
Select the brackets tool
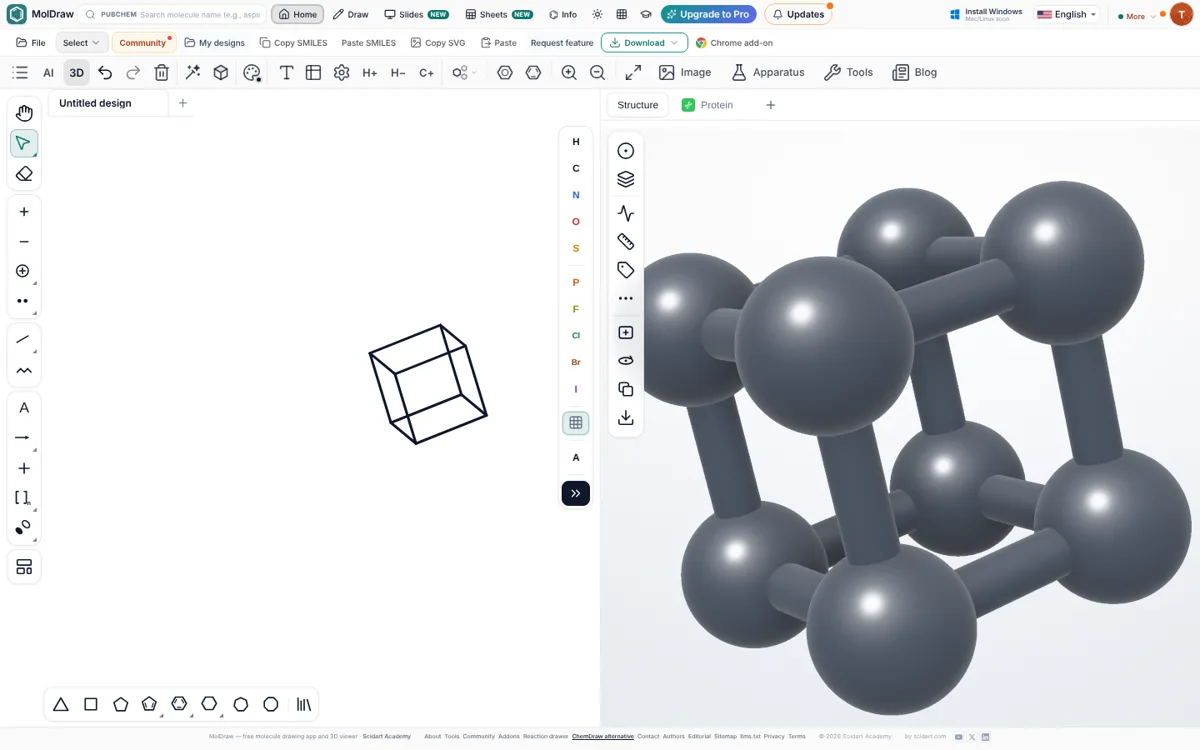24,498
